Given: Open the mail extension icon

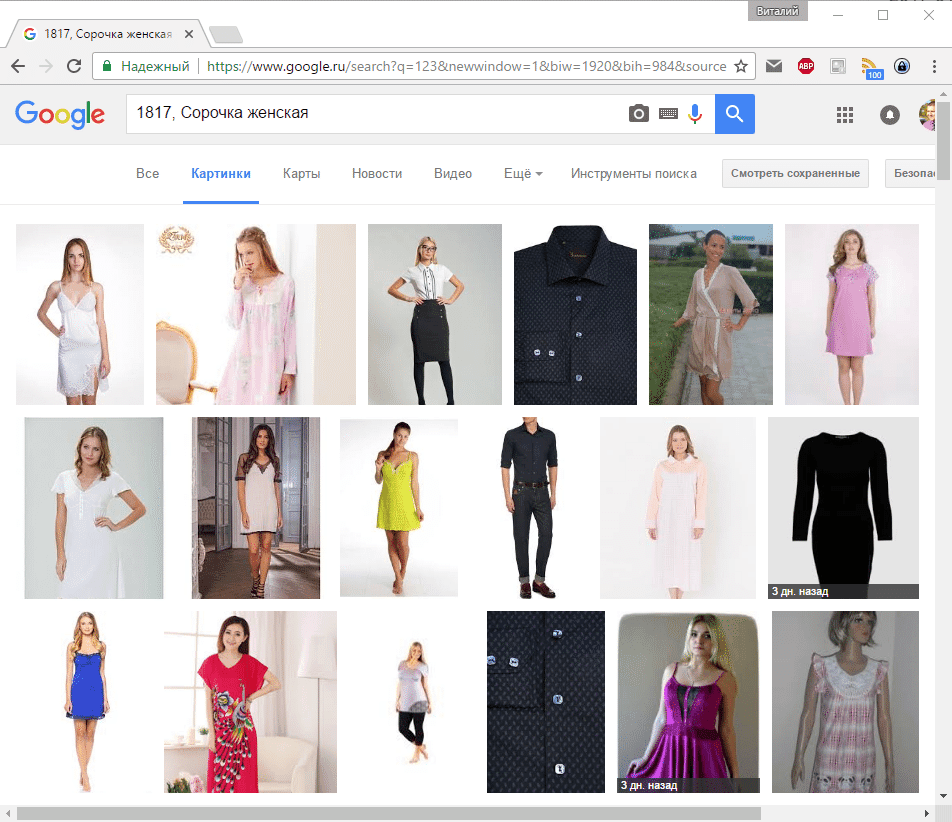Looking at the screenshot, I should click(x=774, y=66).
